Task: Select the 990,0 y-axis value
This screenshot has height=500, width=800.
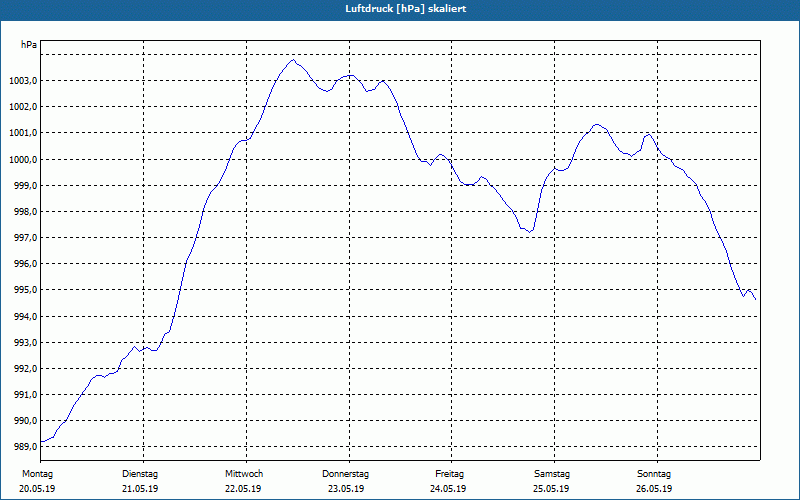Action: (26, 420)
